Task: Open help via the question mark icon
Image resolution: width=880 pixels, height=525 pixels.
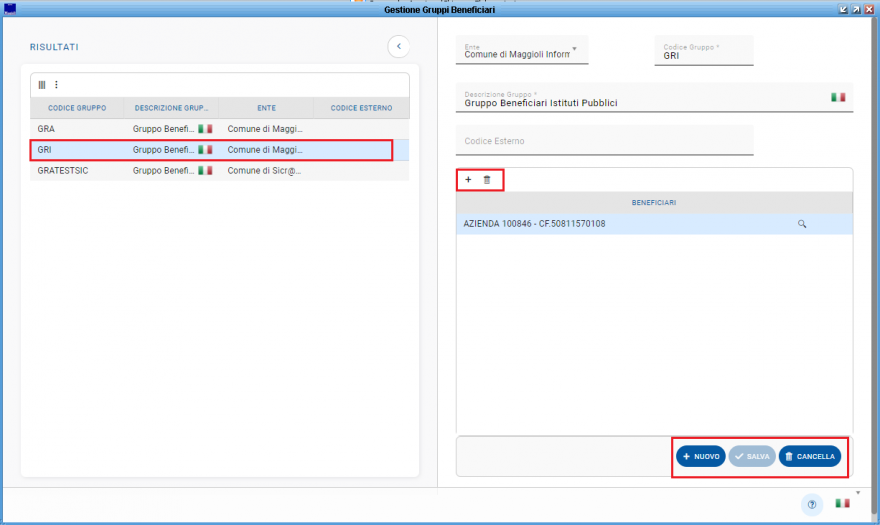Action: [x=812, y=504]
